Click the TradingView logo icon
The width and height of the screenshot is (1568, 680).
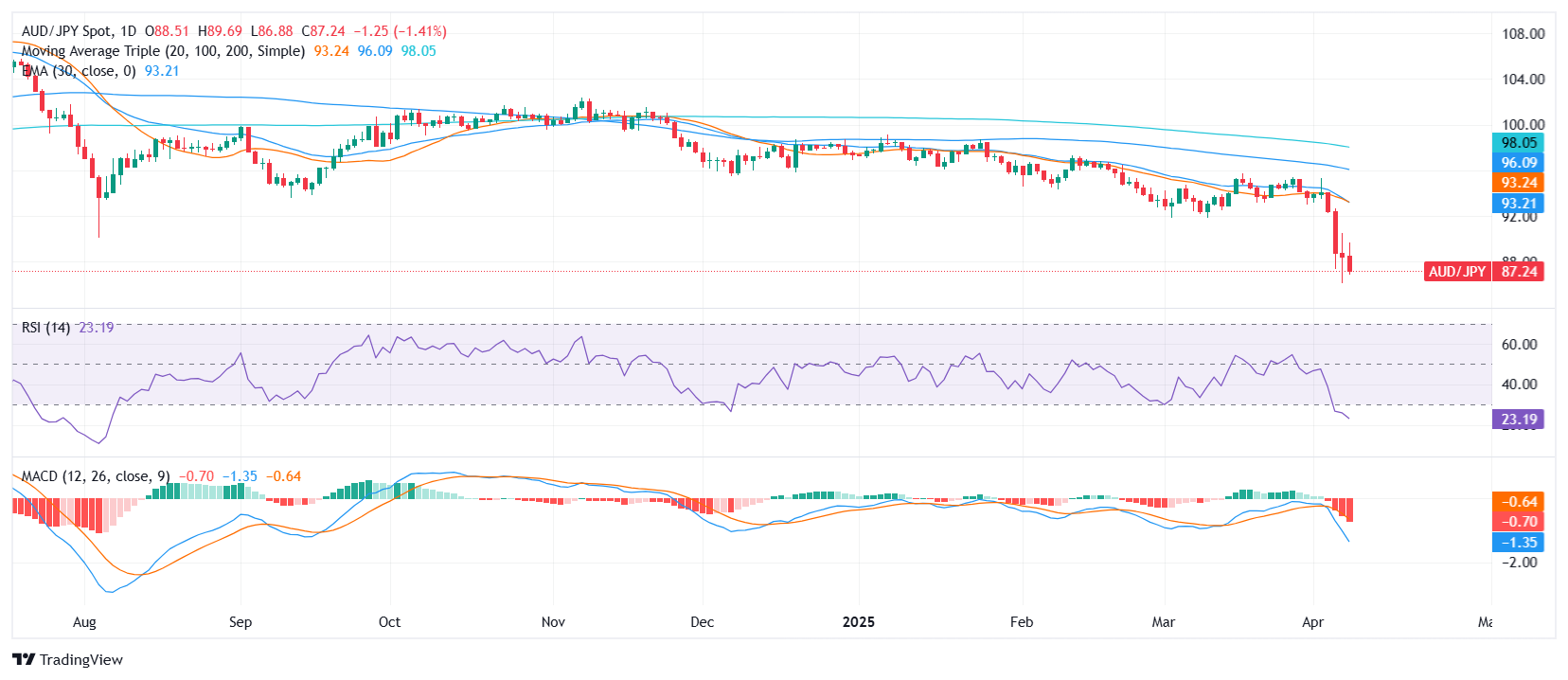tap(24, 659)
